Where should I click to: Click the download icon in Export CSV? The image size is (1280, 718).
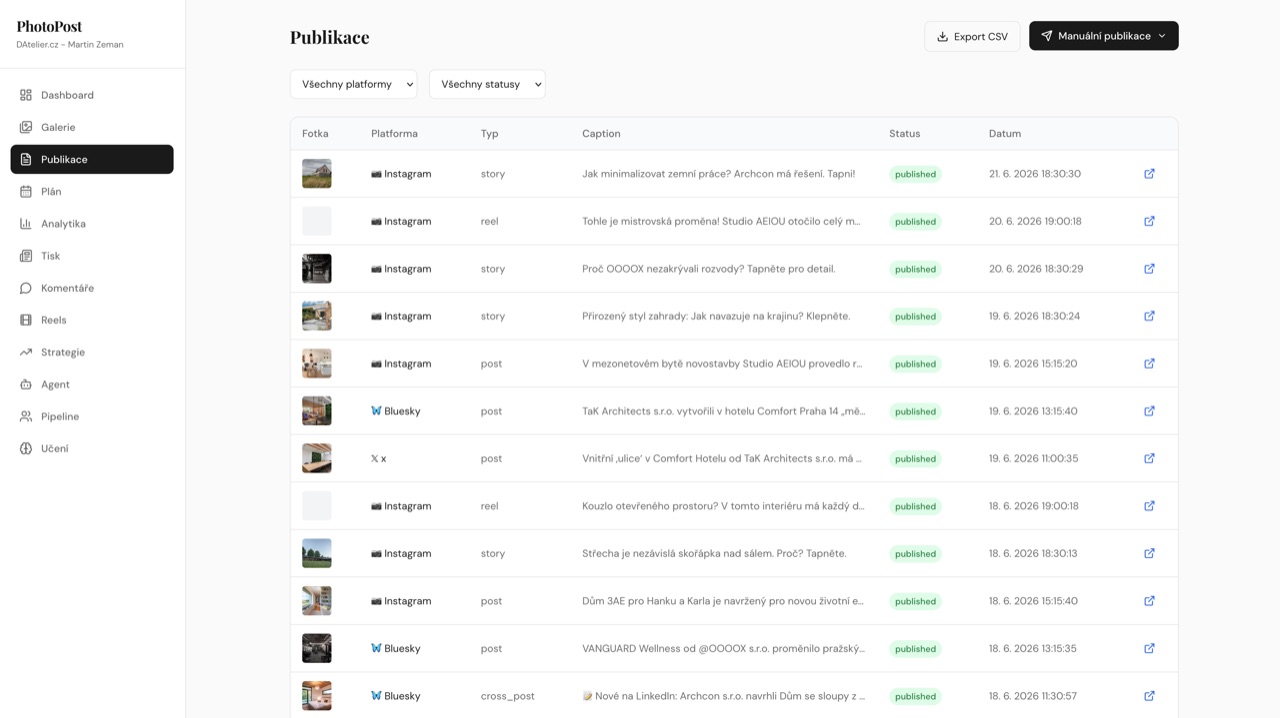coord(942,36)
